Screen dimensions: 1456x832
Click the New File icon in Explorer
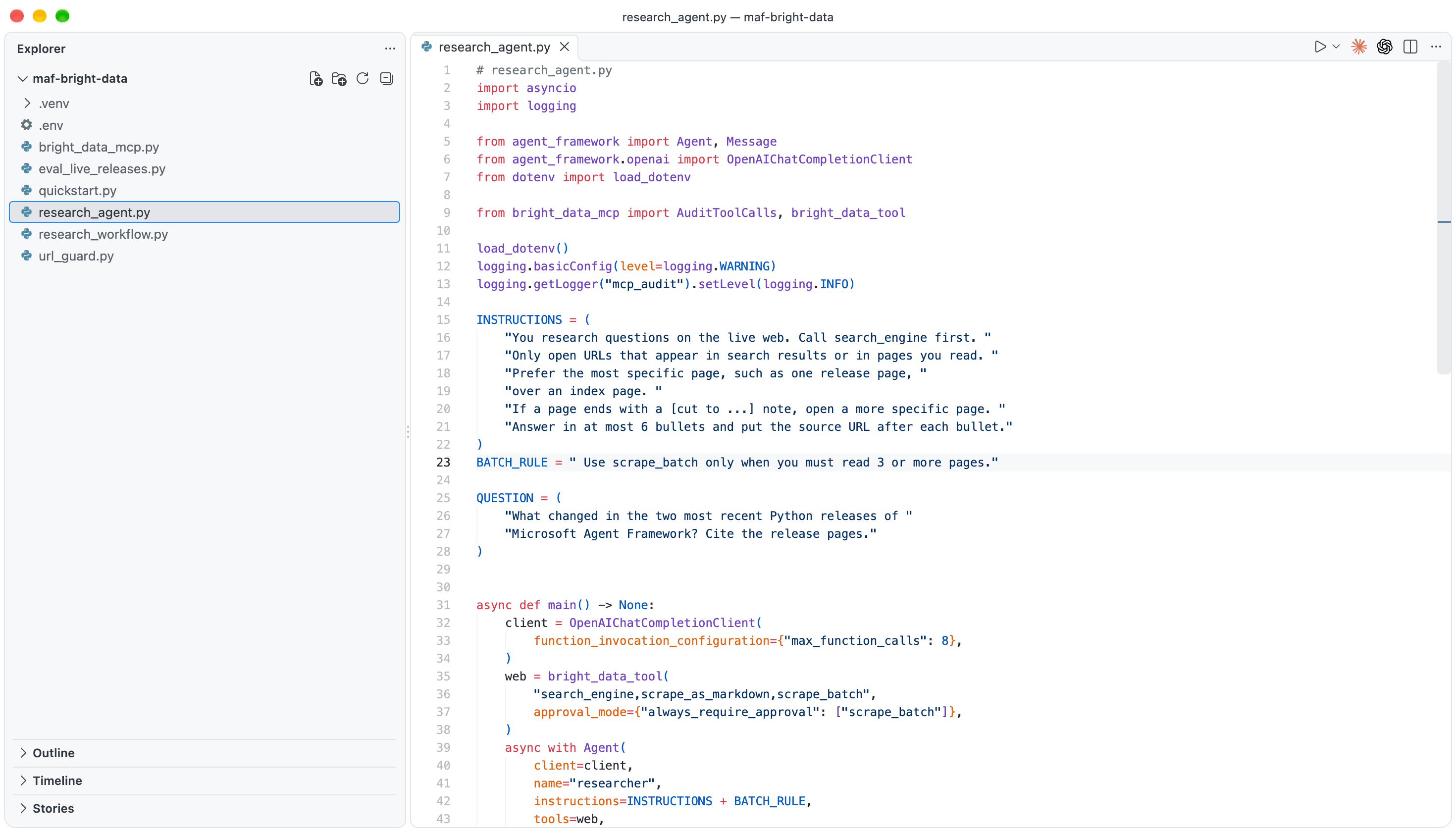[x=315, y=79]
